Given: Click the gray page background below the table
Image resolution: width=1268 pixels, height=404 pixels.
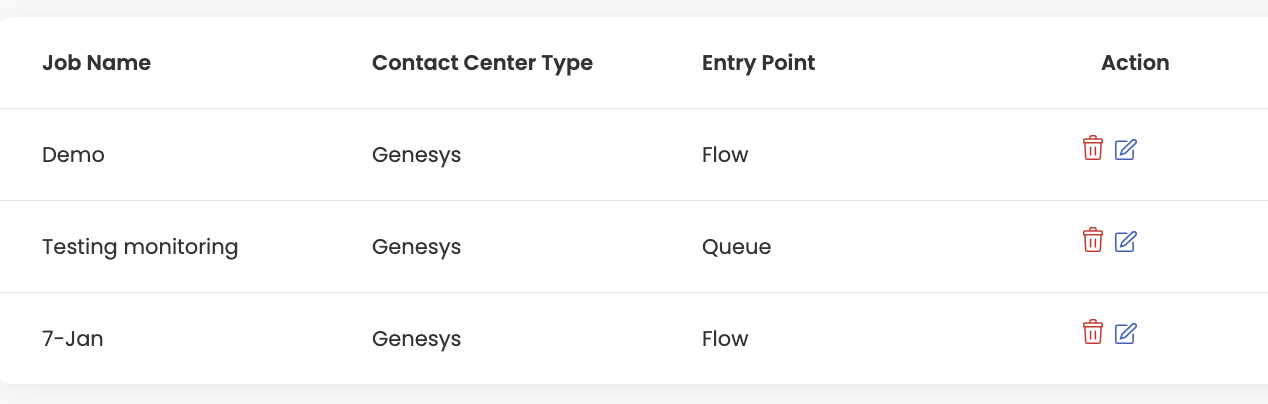Looking at the screenshot, I should coord(634,395).
